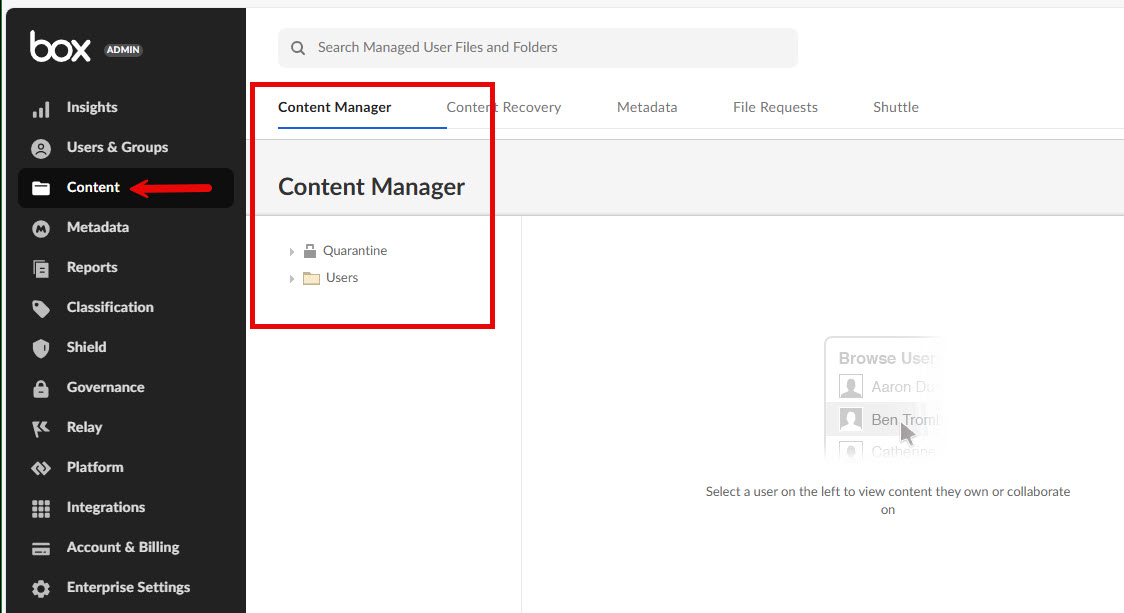Navigate to Reports
Image resolution: width=1124 pixels, height=613 pixels.
tap(92, 267)
